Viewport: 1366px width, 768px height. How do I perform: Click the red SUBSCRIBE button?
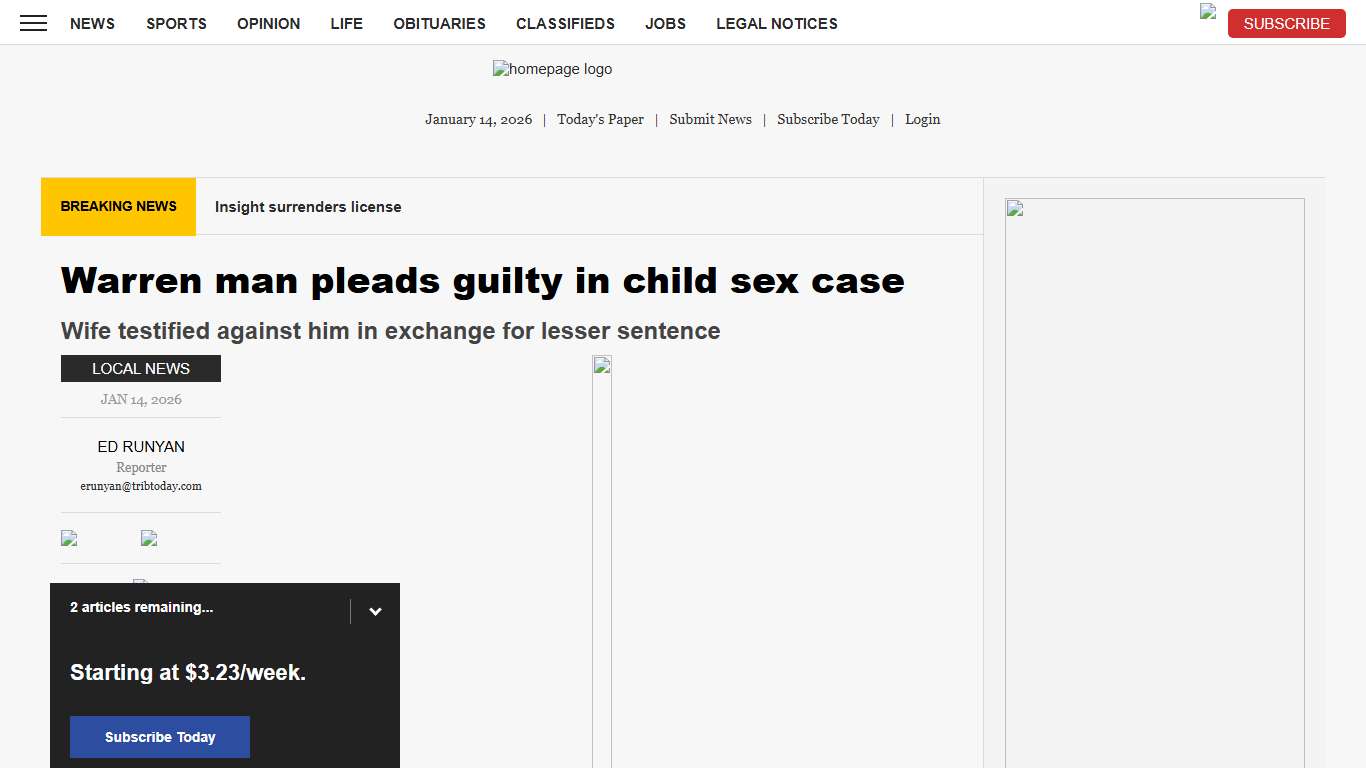click(x=1286, y=23)
